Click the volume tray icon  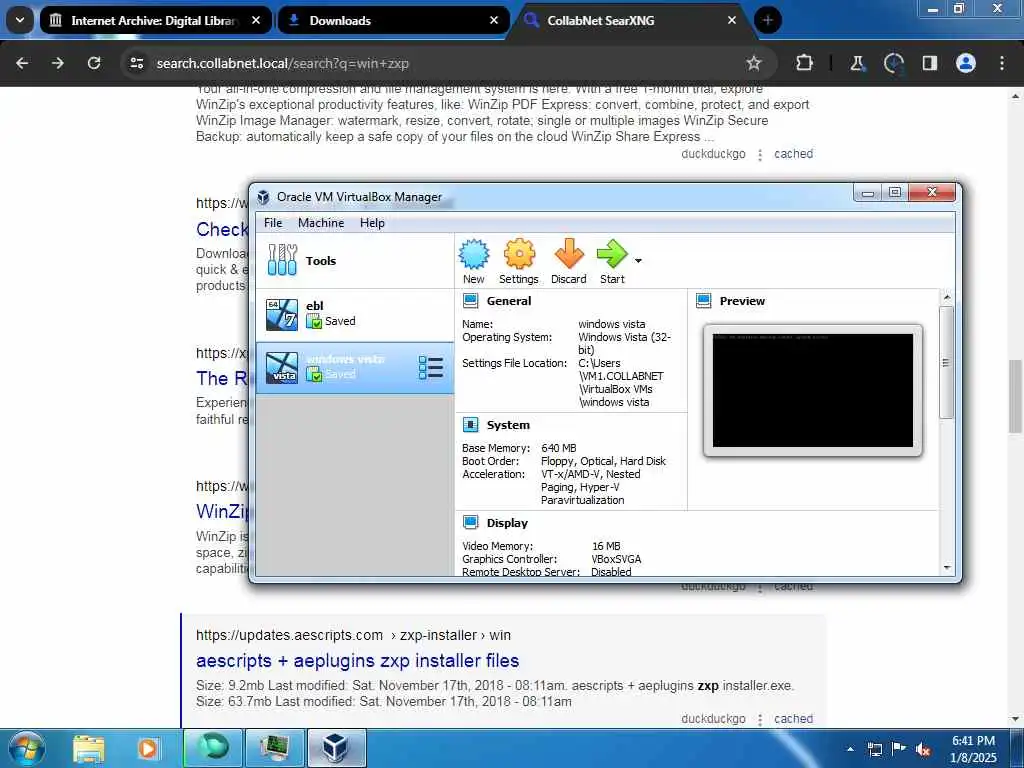pyautogui.click(x=922, y=749)
